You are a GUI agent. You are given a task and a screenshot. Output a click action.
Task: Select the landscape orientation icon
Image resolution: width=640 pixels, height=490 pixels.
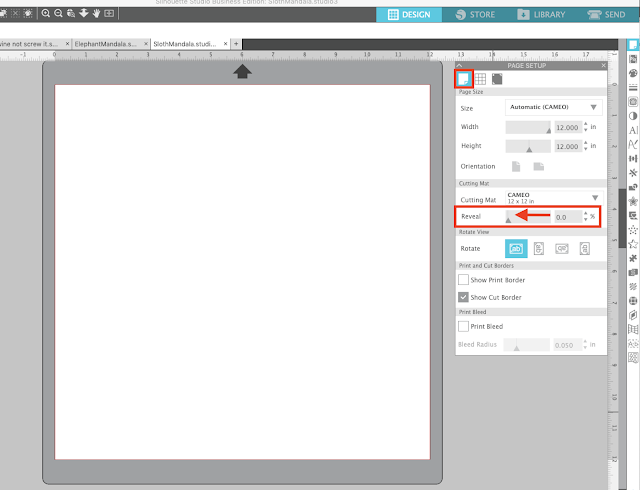click(x=539, y=166)
